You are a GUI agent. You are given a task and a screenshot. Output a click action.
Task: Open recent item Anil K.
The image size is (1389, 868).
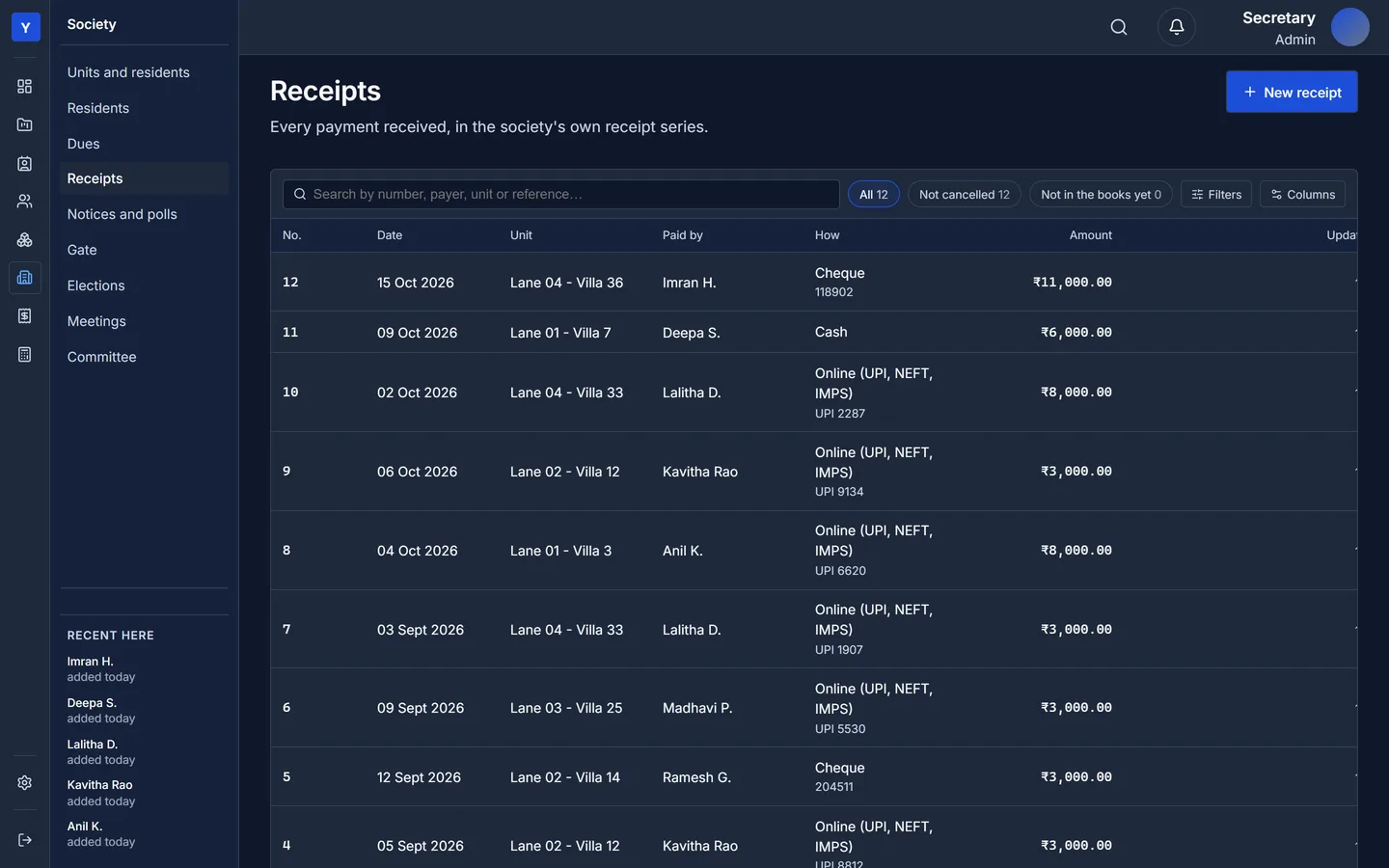click(144, 833)
